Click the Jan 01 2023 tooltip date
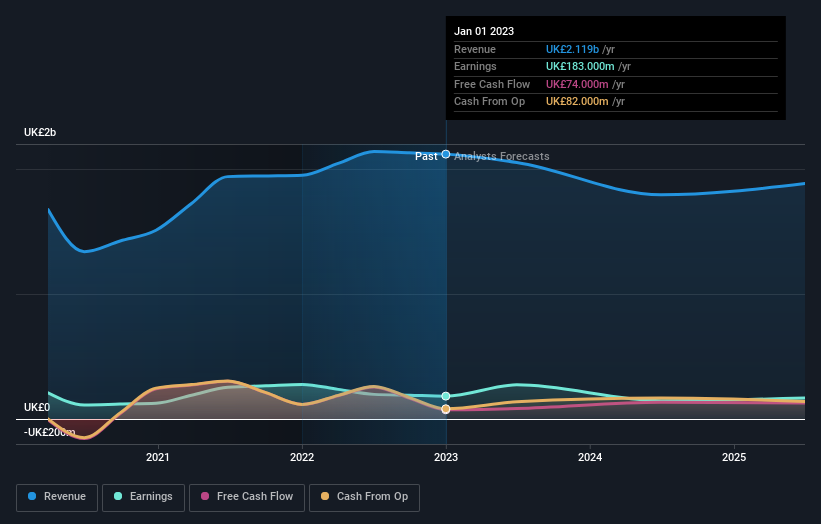This screenshot has width=821, height=524. 484,31
